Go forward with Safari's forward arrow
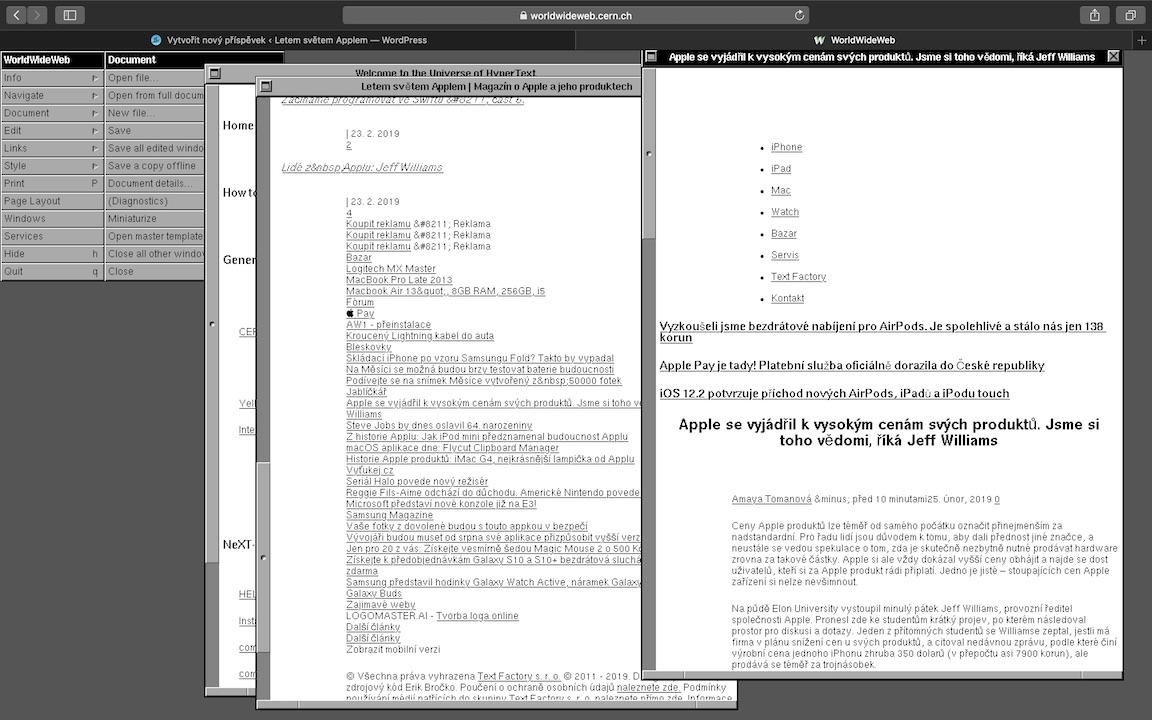The image size is (1152, 720). pyautogui.click(x=37, y=15)
